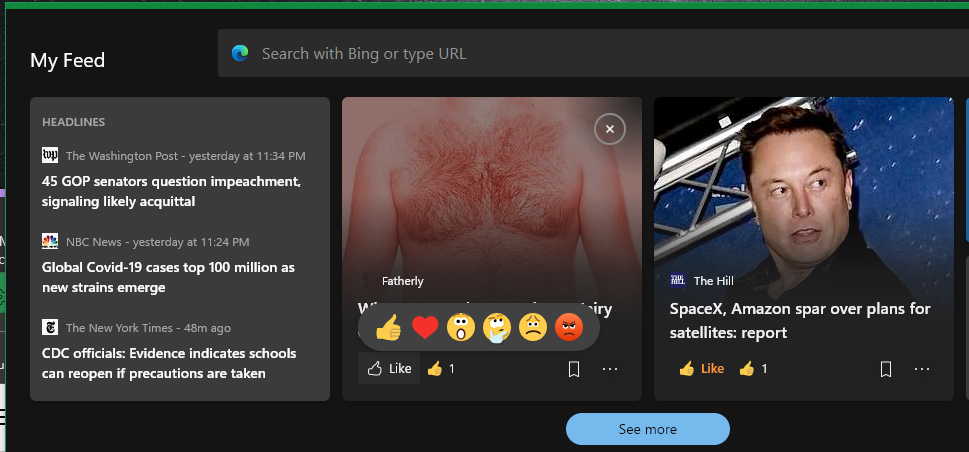Open 45 GOP senators impeachment headline
Screen dimensions: 969x452
(171, 192)
